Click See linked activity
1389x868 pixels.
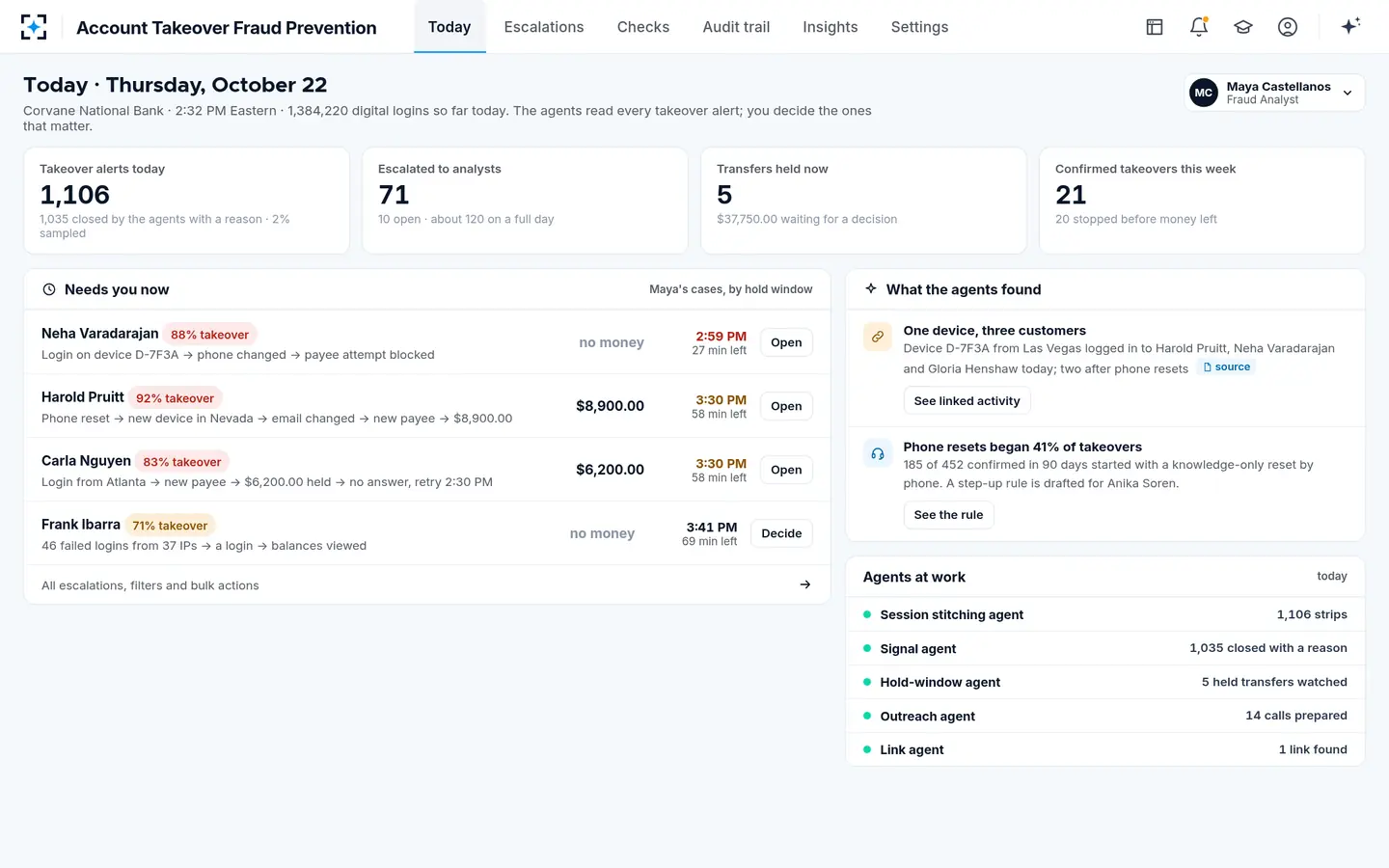967,401
